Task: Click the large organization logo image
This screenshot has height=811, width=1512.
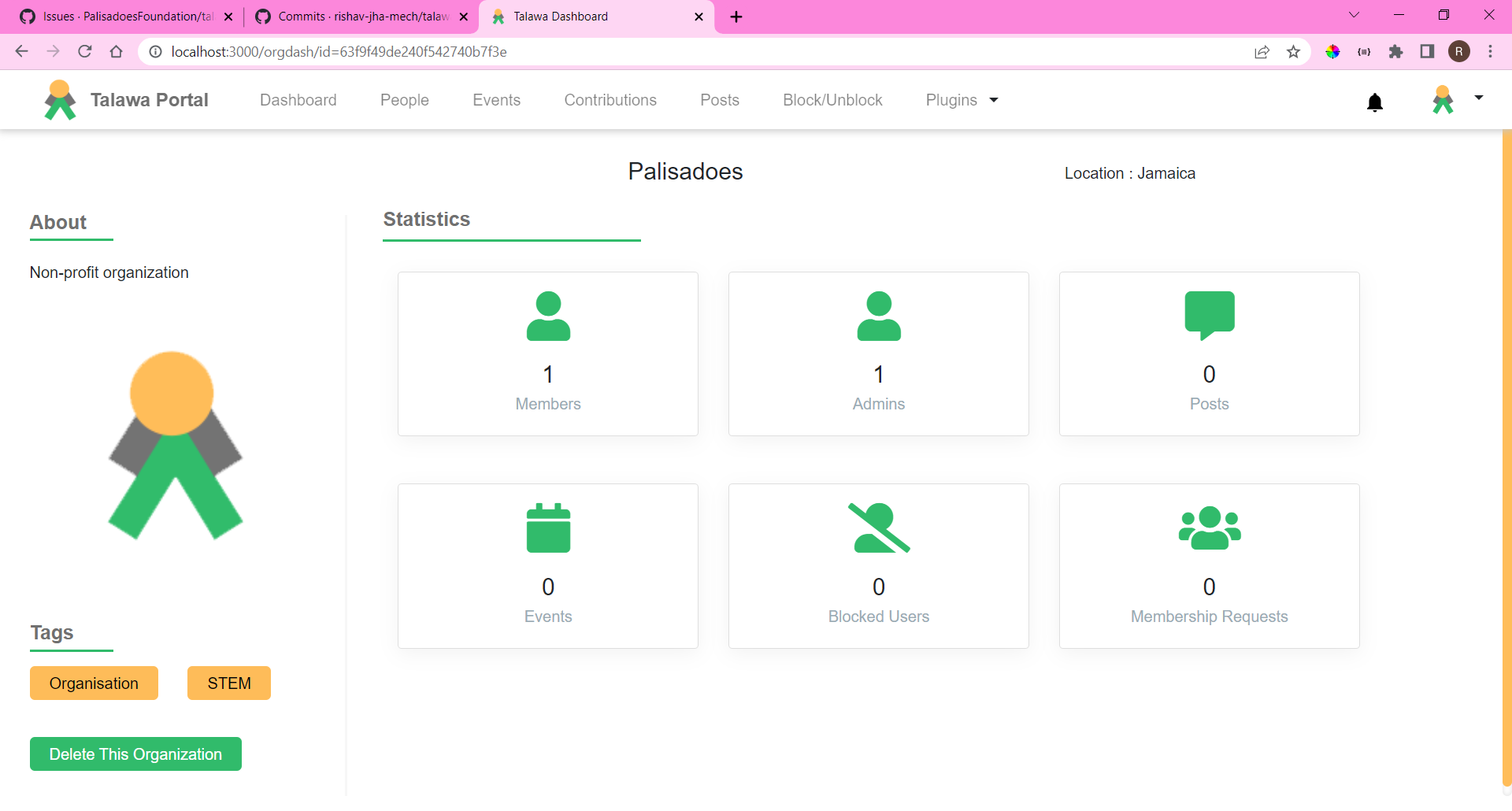Action: 175,446
